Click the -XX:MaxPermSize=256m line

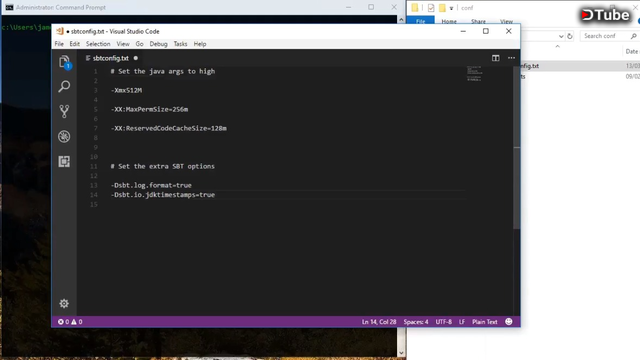(149, 109)
